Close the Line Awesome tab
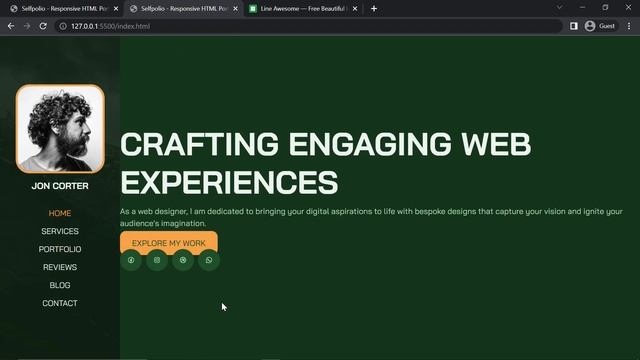The width and height of the screenshot is (640, 360). (x=355, y=9)
